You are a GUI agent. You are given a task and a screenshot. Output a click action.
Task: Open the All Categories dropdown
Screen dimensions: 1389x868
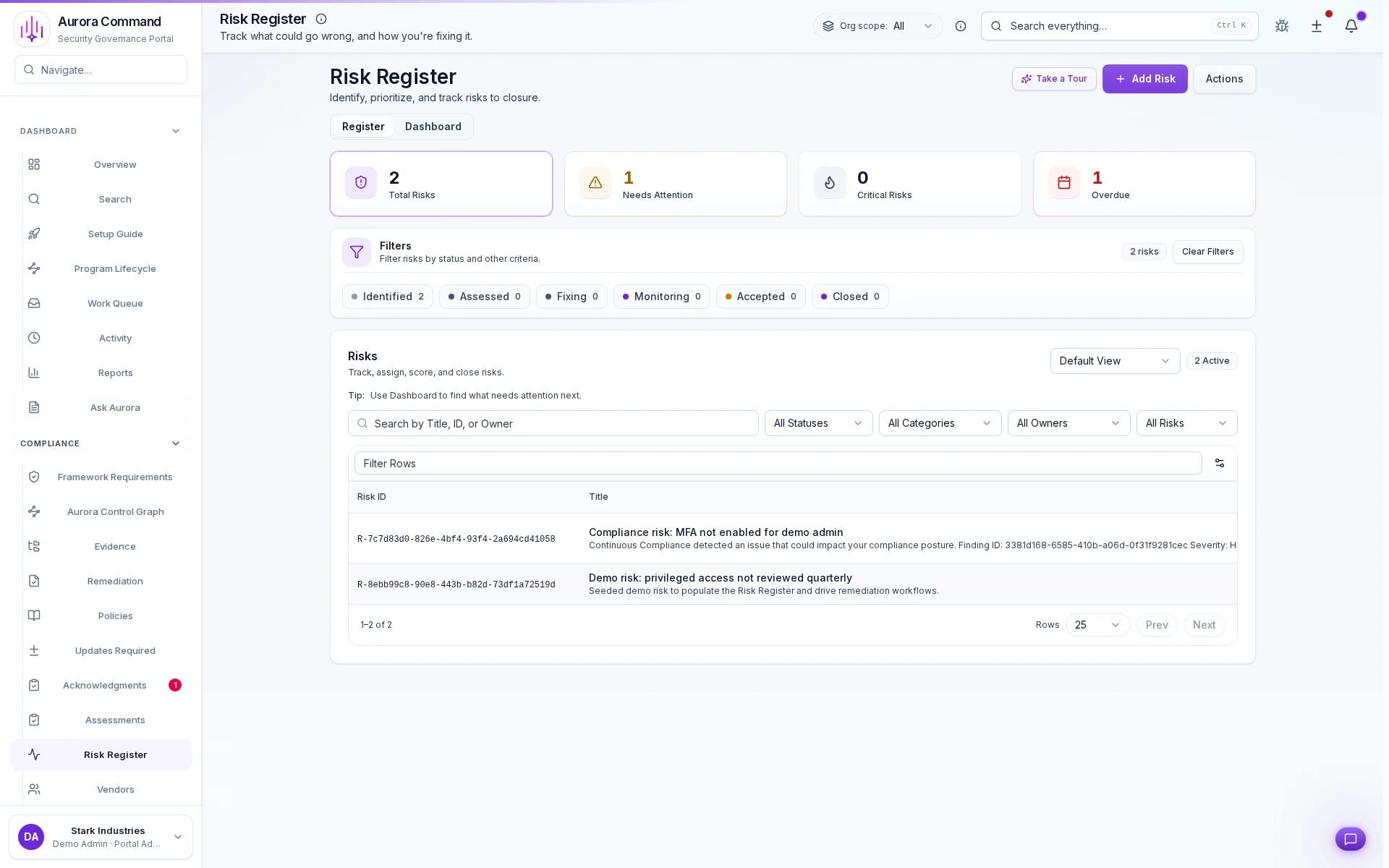click(x=939, y=423)
